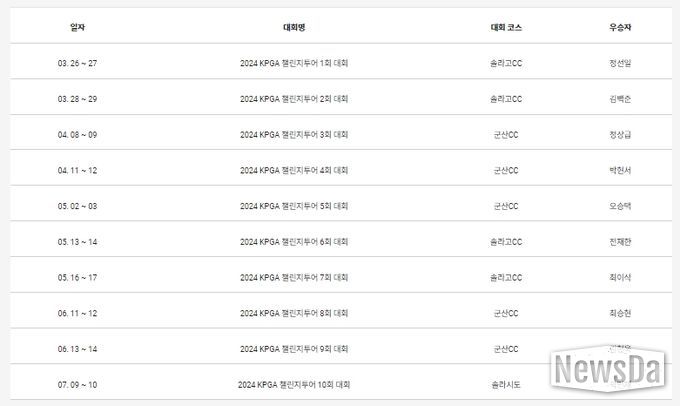
Task: Select the 07. 09 ~ 10 date cell
Action: pyautogui.click(x=77, y=385)
